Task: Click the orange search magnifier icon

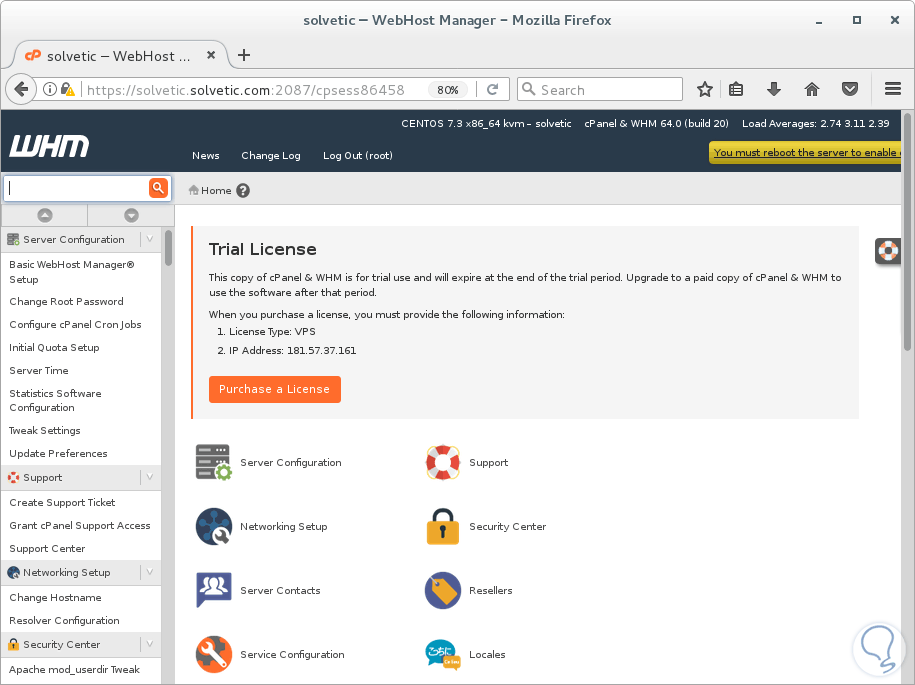Action: click(159, 188)
